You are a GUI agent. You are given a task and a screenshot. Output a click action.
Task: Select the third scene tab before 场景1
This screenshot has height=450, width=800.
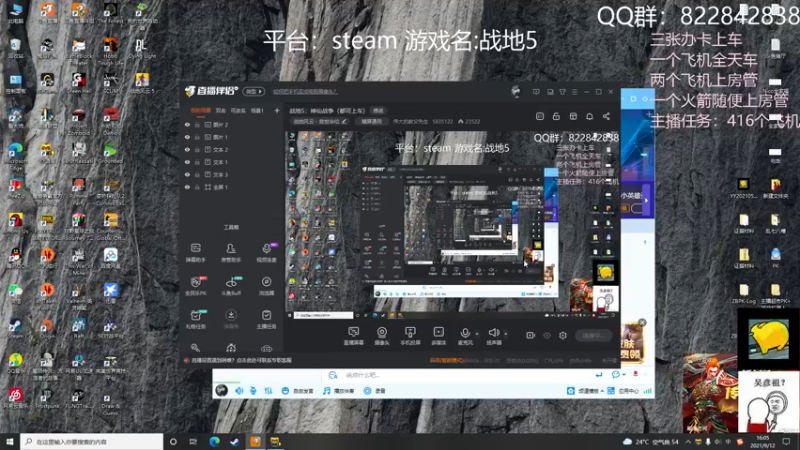(238, 110)
